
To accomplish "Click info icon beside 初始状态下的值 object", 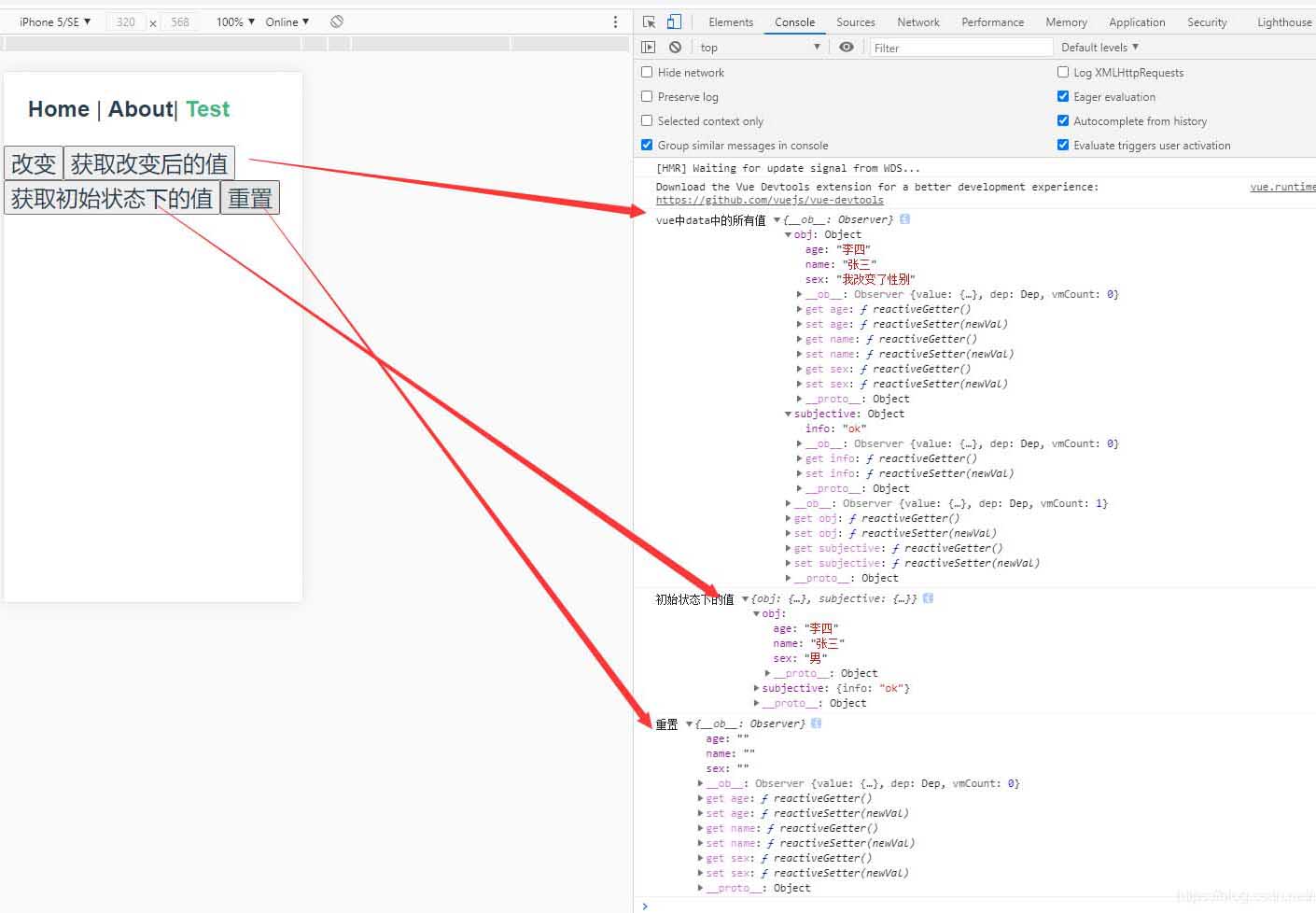I will click(928, 598).
